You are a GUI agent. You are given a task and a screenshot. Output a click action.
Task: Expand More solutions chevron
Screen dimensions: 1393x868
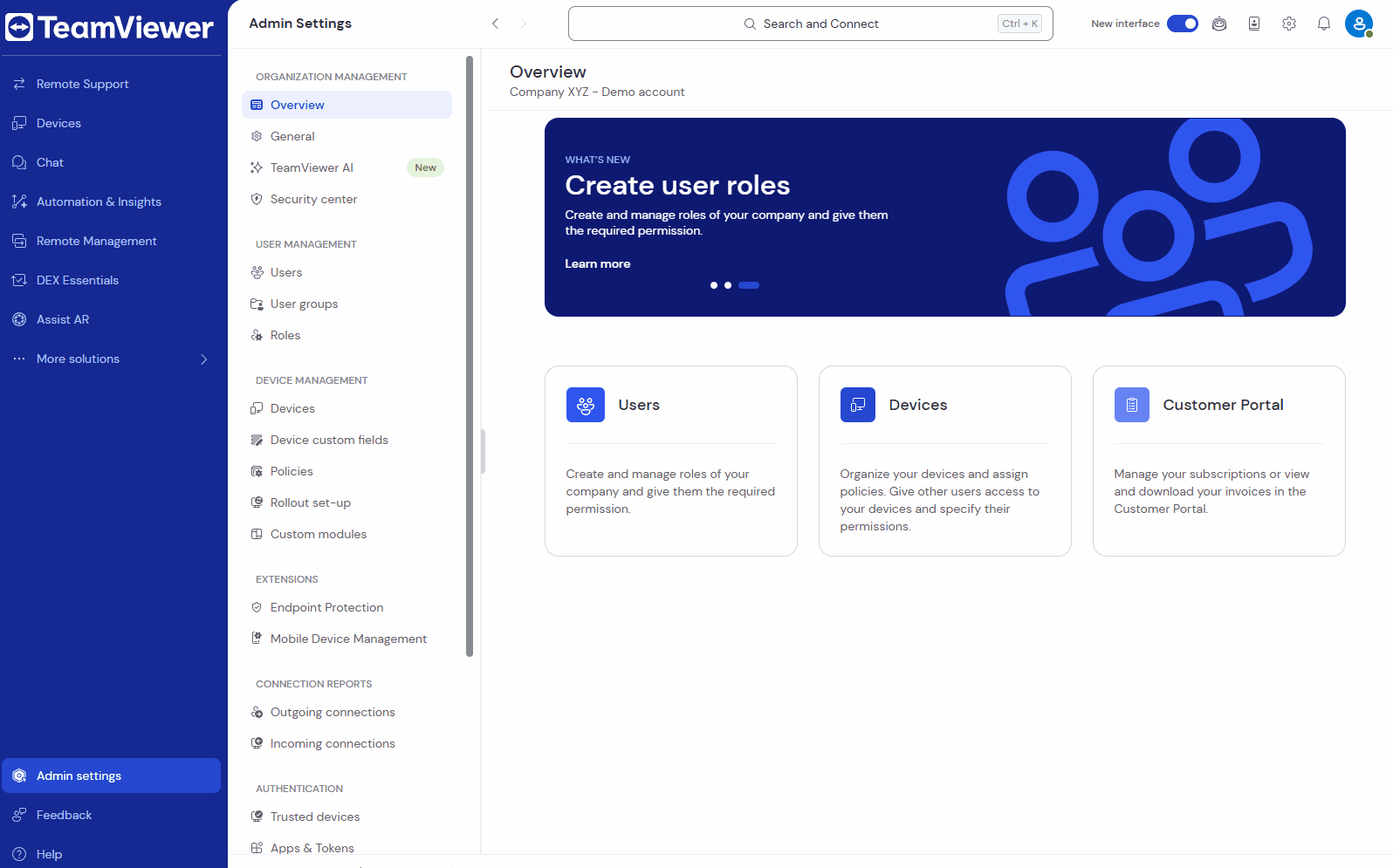(x=204, y=359)
